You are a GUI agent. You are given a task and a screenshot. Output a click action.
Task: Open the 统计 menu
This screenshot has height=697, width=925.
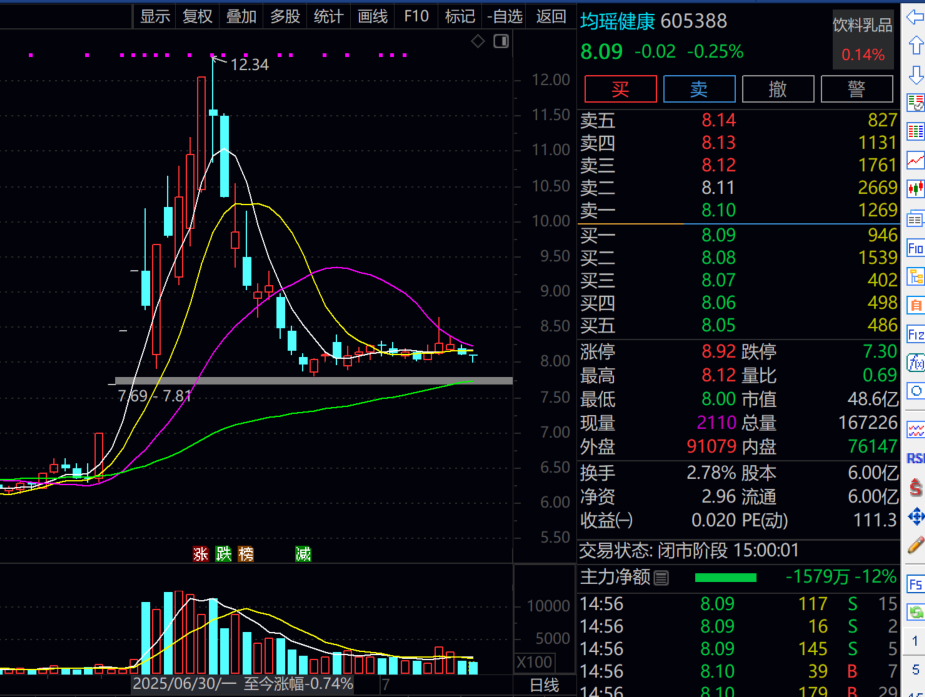coord(329,16)
